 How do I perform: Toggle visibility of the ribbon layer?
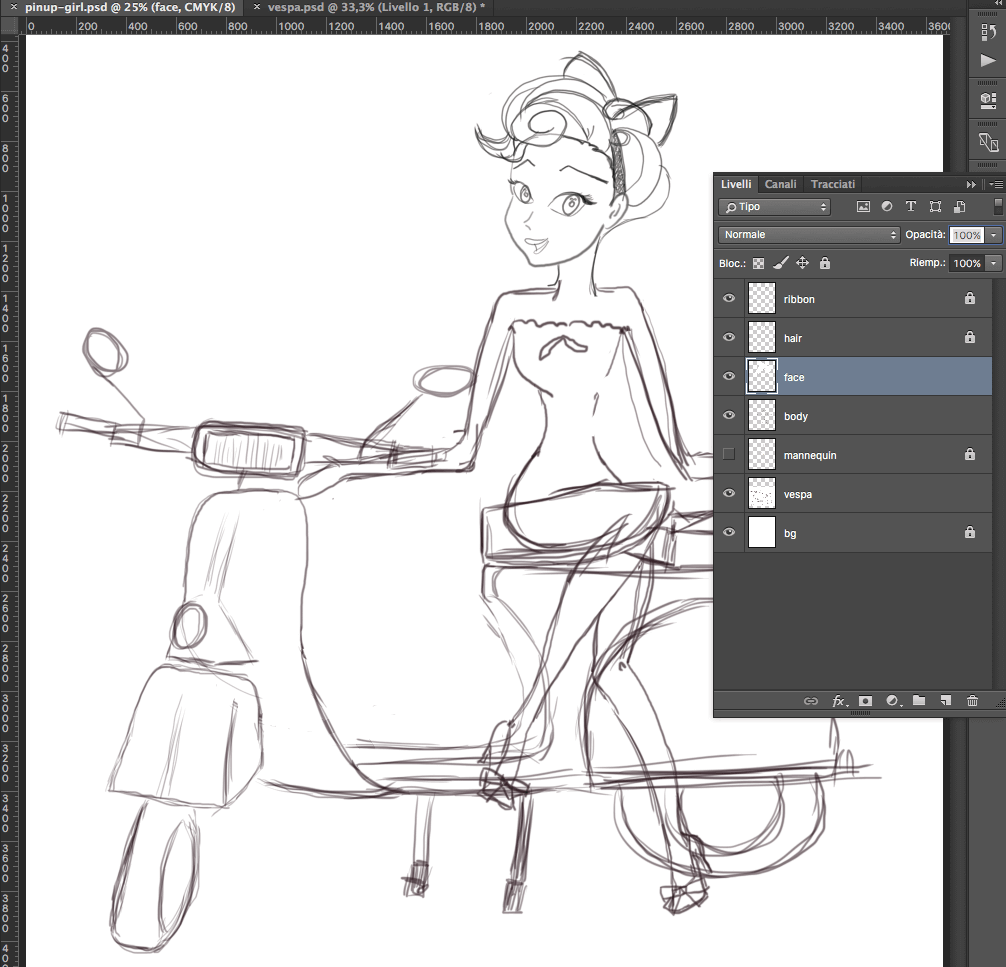pyautogui.click(x=729, y=298)
